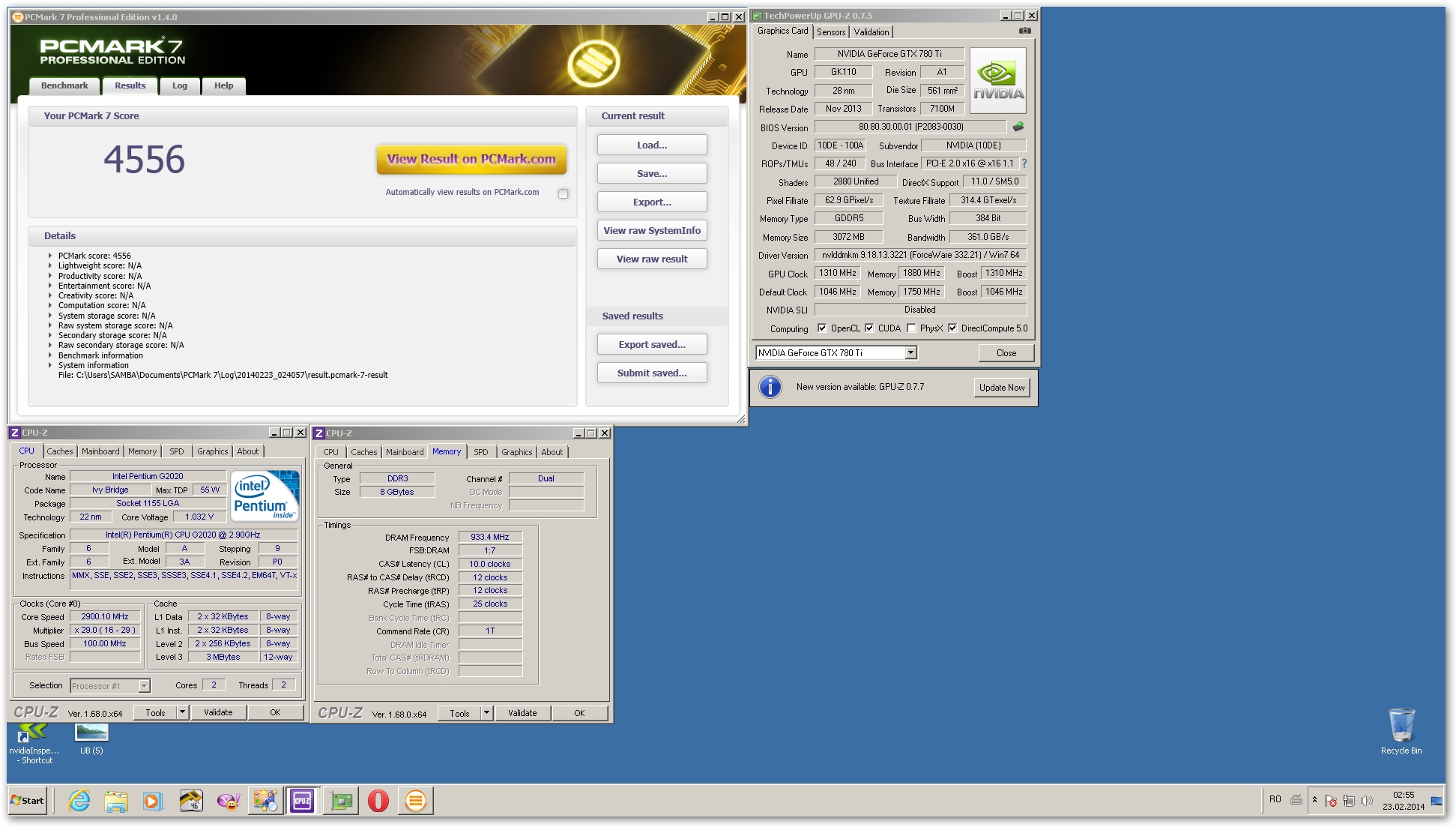Viewport: 1456px width, 827px height.
Task: Open the GPU selection dropdown in GPU-Z
Action: pyautogui.click(x=910, y=353)
